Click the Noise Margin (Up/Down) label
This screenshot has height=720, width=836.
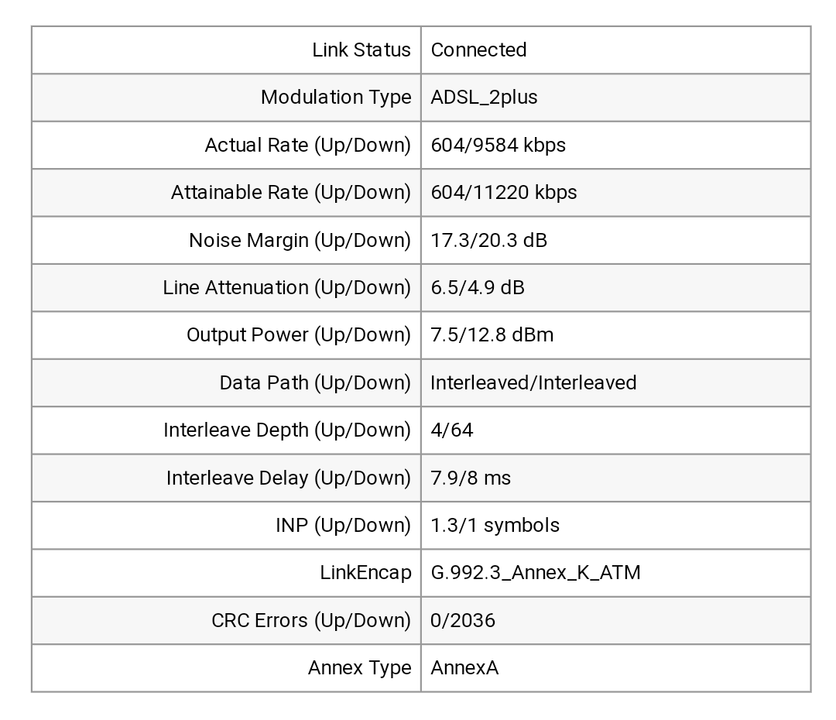click(x=300, y=240)
